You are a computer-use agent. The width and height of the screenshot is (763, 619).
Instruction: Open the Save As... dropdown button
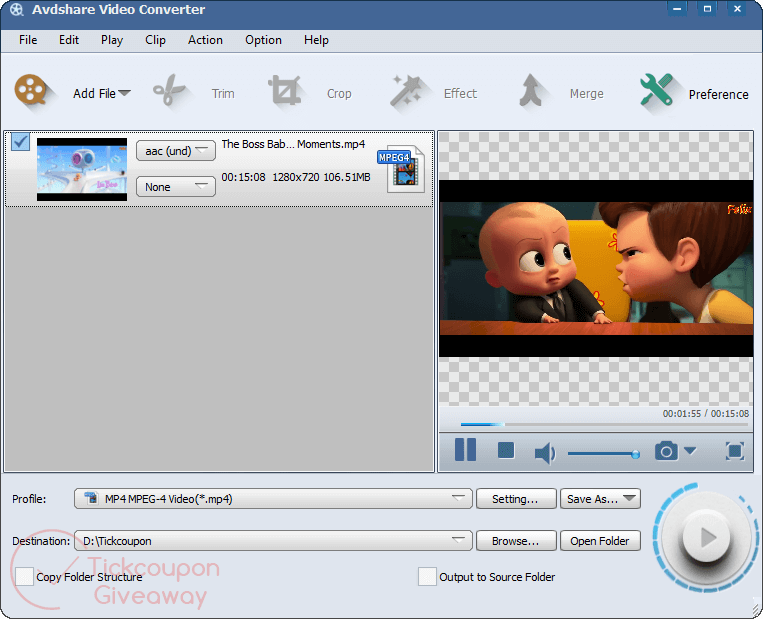(600, 499)
